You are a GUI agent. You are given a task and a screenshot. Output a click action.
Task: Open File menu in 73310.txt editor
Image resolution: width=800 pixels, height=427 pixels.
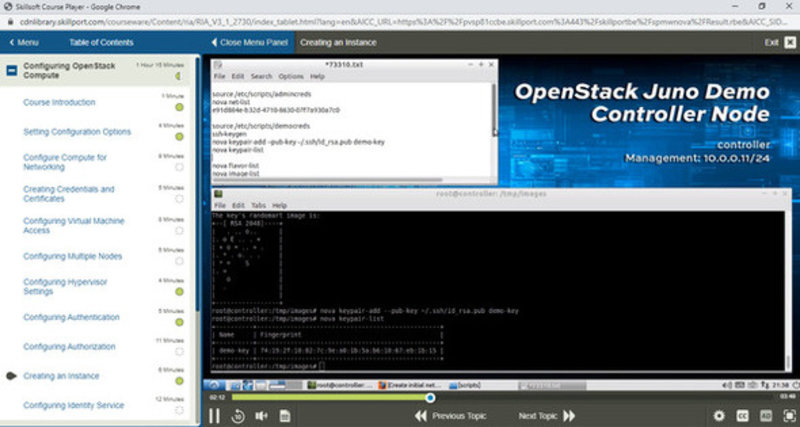coord(219,76)
